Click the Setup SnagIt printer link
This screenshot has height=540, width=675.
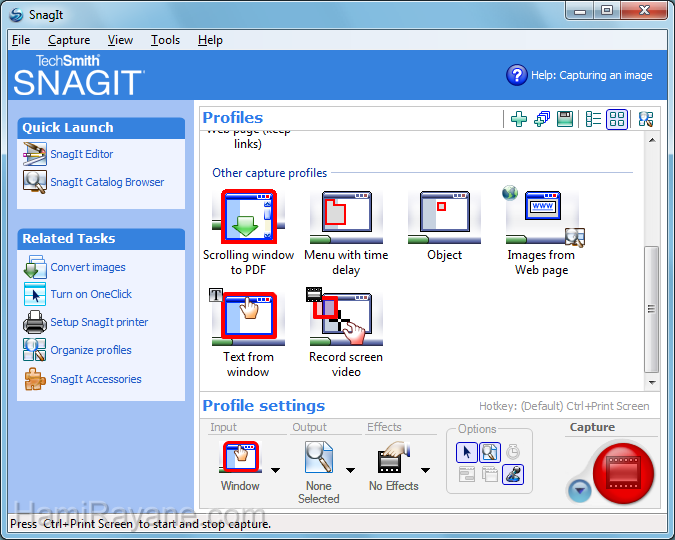(99, 322)
